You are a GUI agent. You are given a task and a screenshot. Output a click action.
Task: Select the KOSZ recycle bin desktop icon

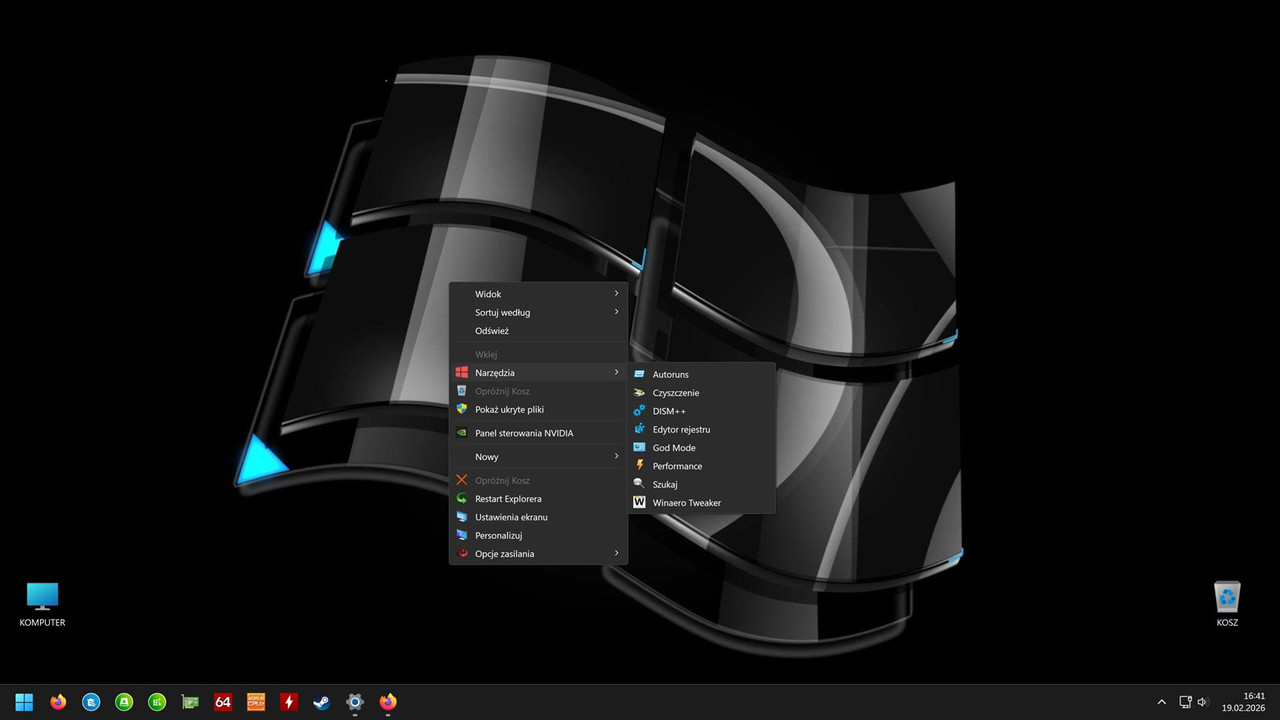pyautogui.click(x=1227, y=604)
